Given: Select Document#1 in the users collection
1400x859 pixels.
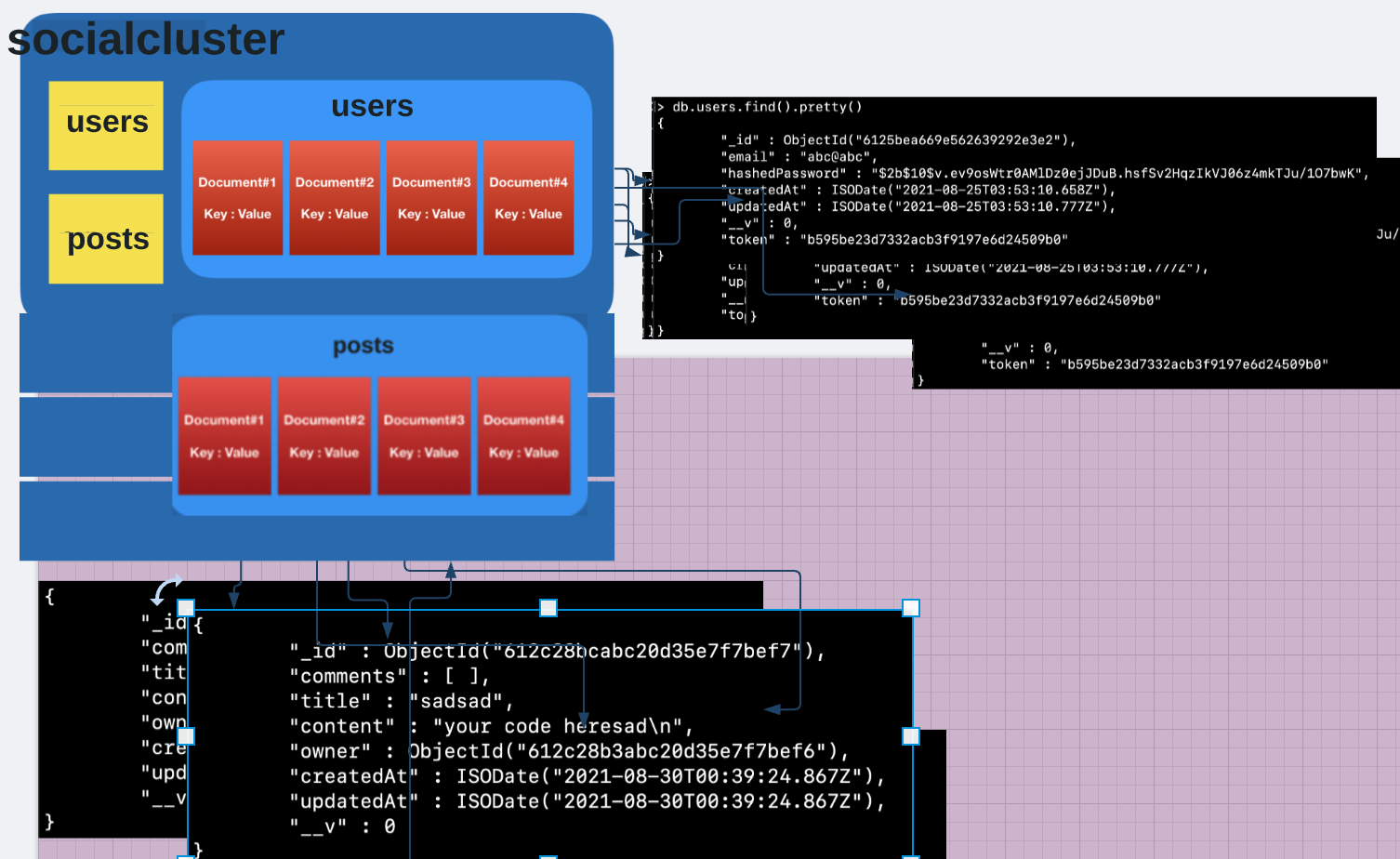Looking at the screenshot, I should pos(237,198).
